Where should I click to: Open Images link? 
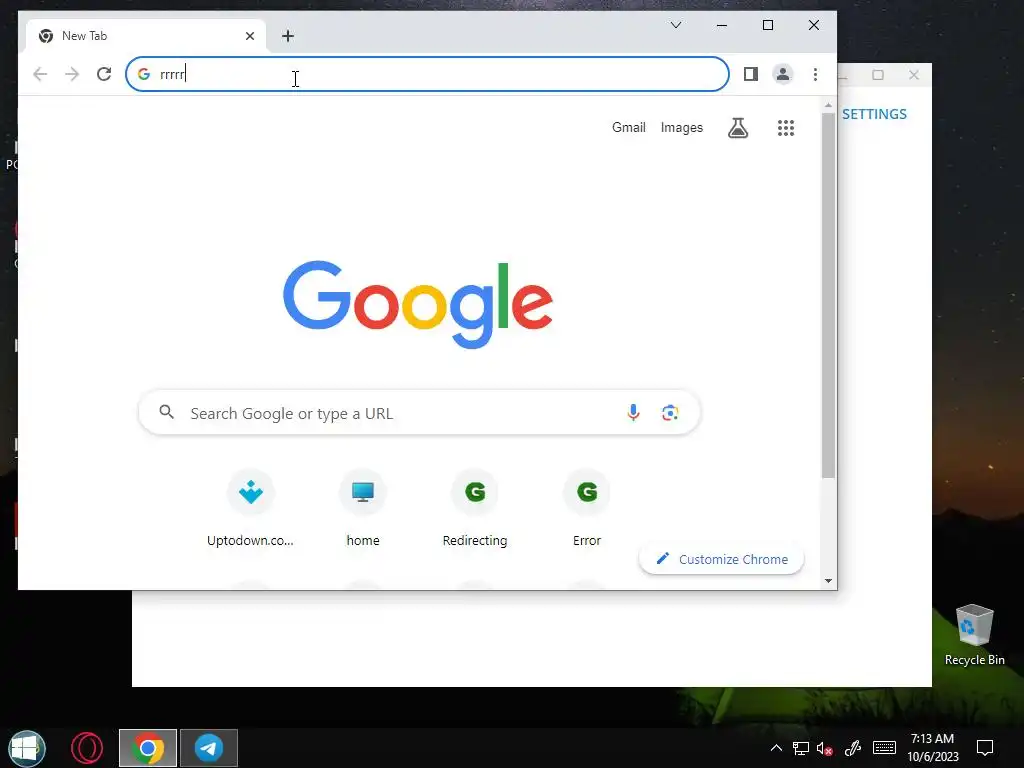coord(682,127)
